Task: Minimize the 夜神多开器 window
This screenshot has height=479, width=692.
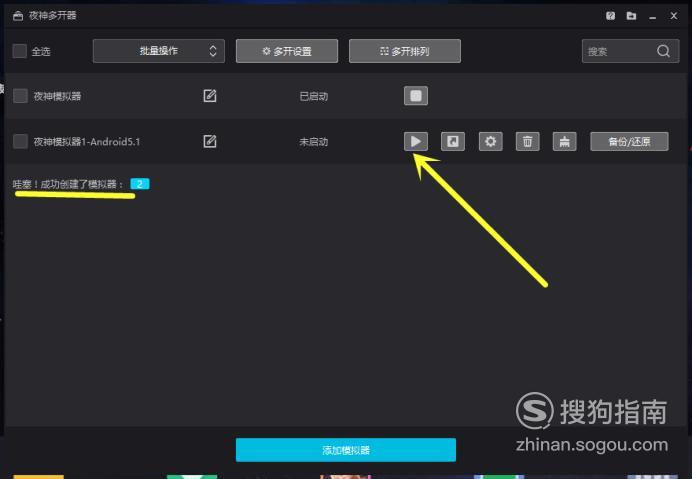Action: click(x=653, y=16)
